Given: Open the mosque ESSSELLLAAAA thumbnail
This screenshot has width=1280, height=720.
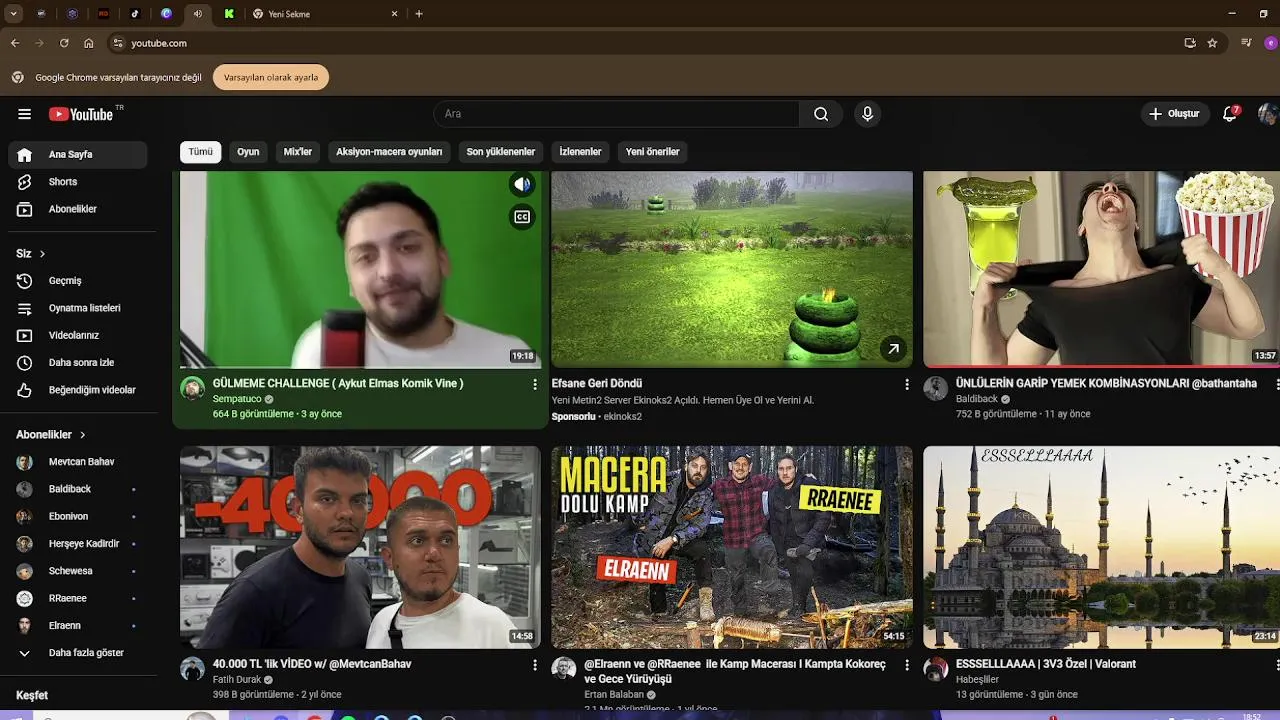Looking at the screenshot, I should click(1101, 547).
